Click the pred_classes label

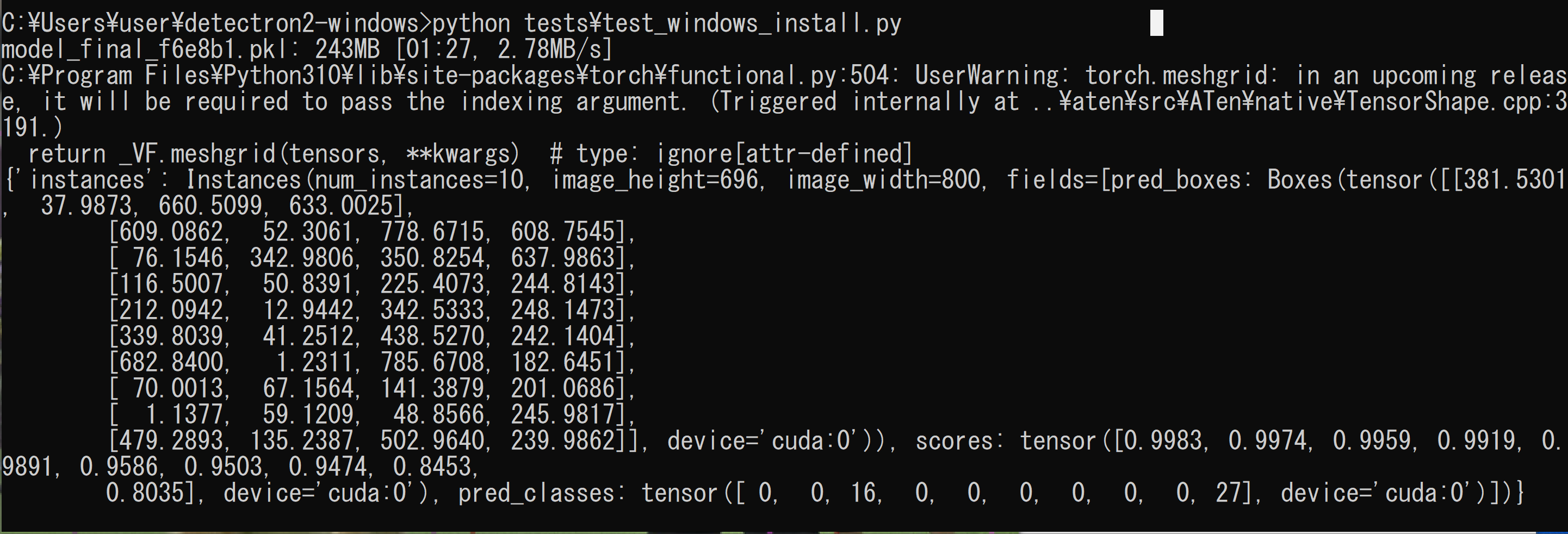point(536,493)
